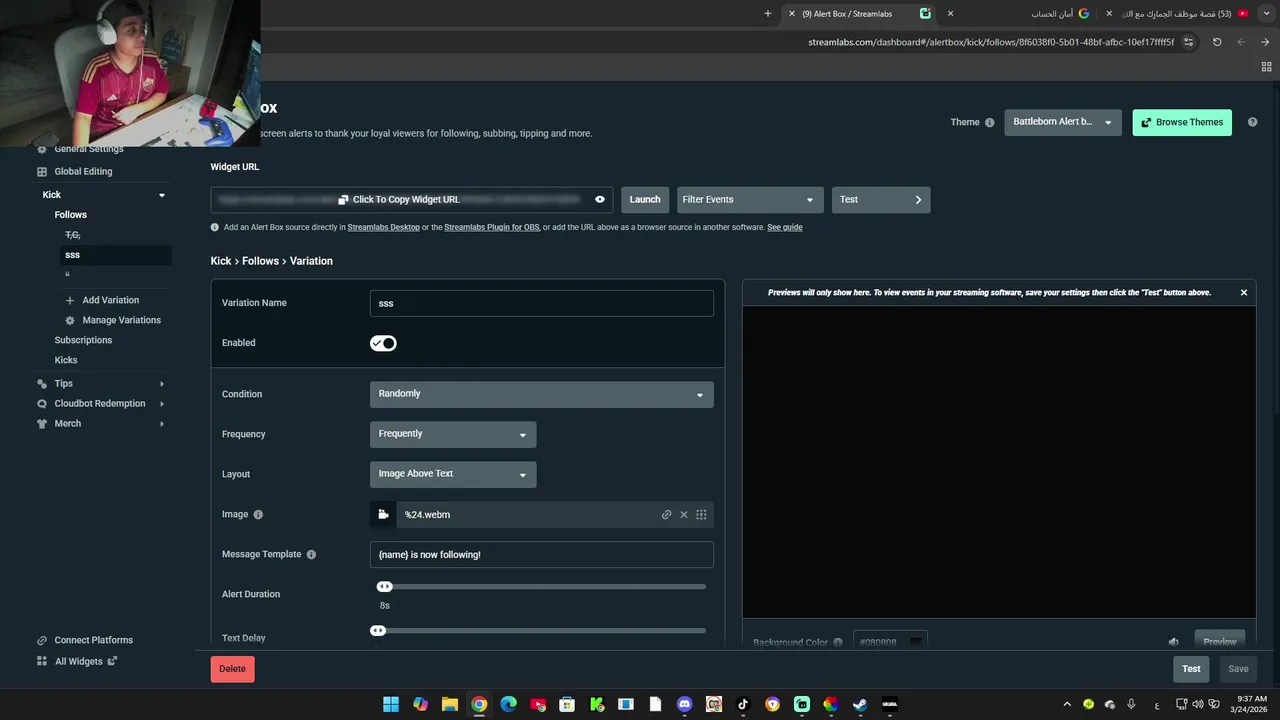
Task: Open the help question mark icon
Action: point(1252,122)
